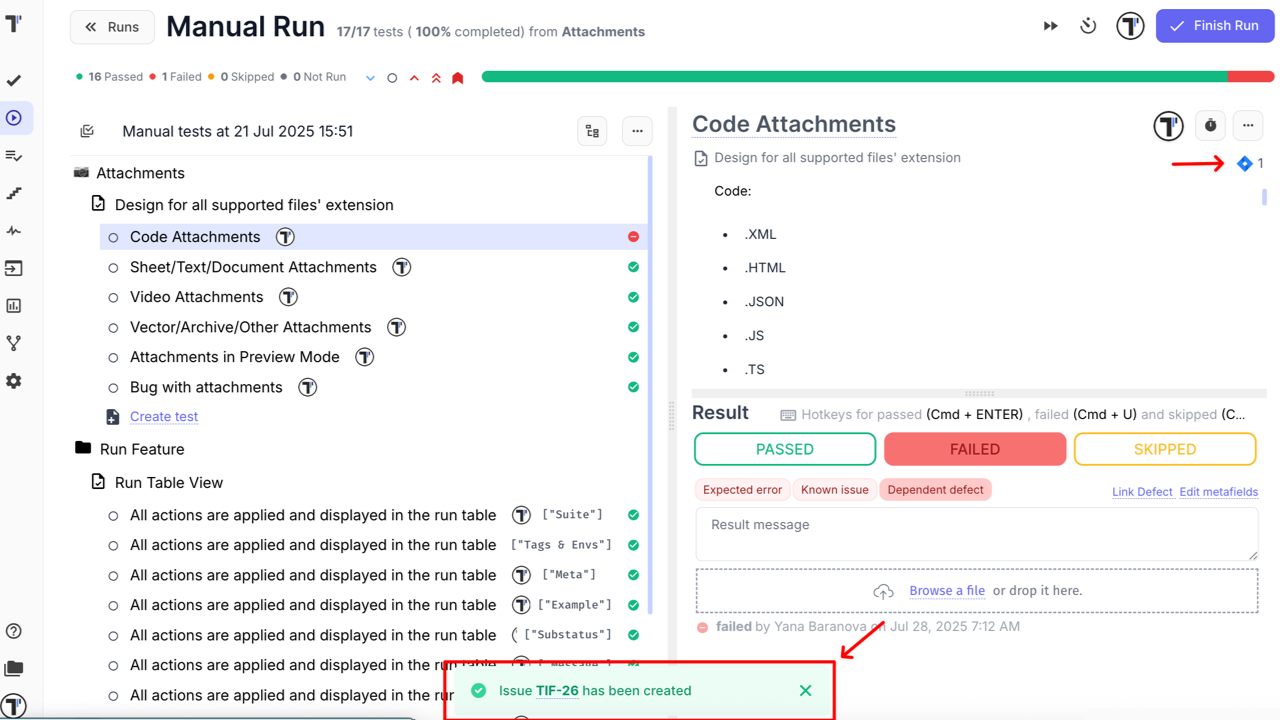The height and width of the screenshot is (720, 1280).
Task: Open the Analytics chart icon in sidebar
Action: pos(14,305)
